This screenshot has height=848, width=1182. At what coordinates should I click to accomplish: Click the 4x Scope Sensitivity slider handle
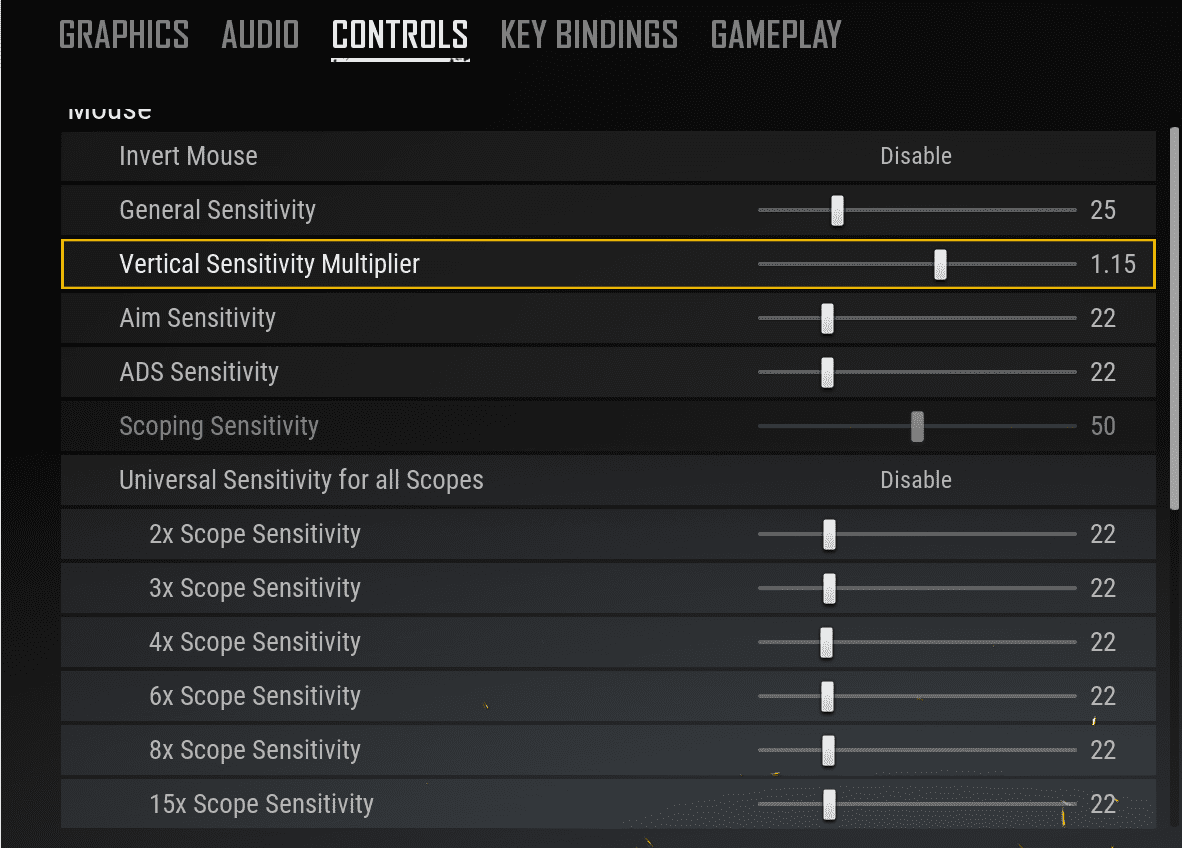coord(827,642)
